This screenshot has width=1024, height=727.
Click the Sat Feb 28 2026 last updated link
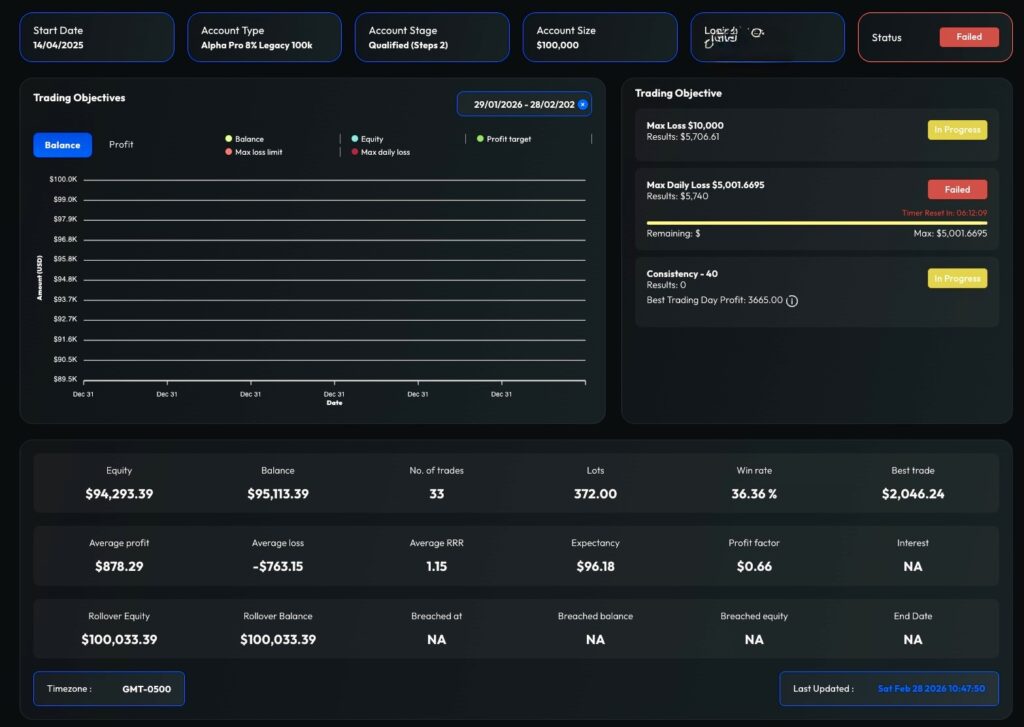(x=933, y=689)
